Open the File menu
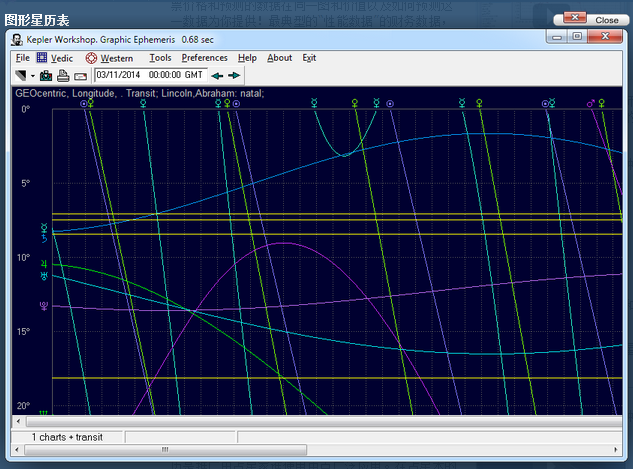This screenshot has width=633, height=469. click(x=22, y=58)
